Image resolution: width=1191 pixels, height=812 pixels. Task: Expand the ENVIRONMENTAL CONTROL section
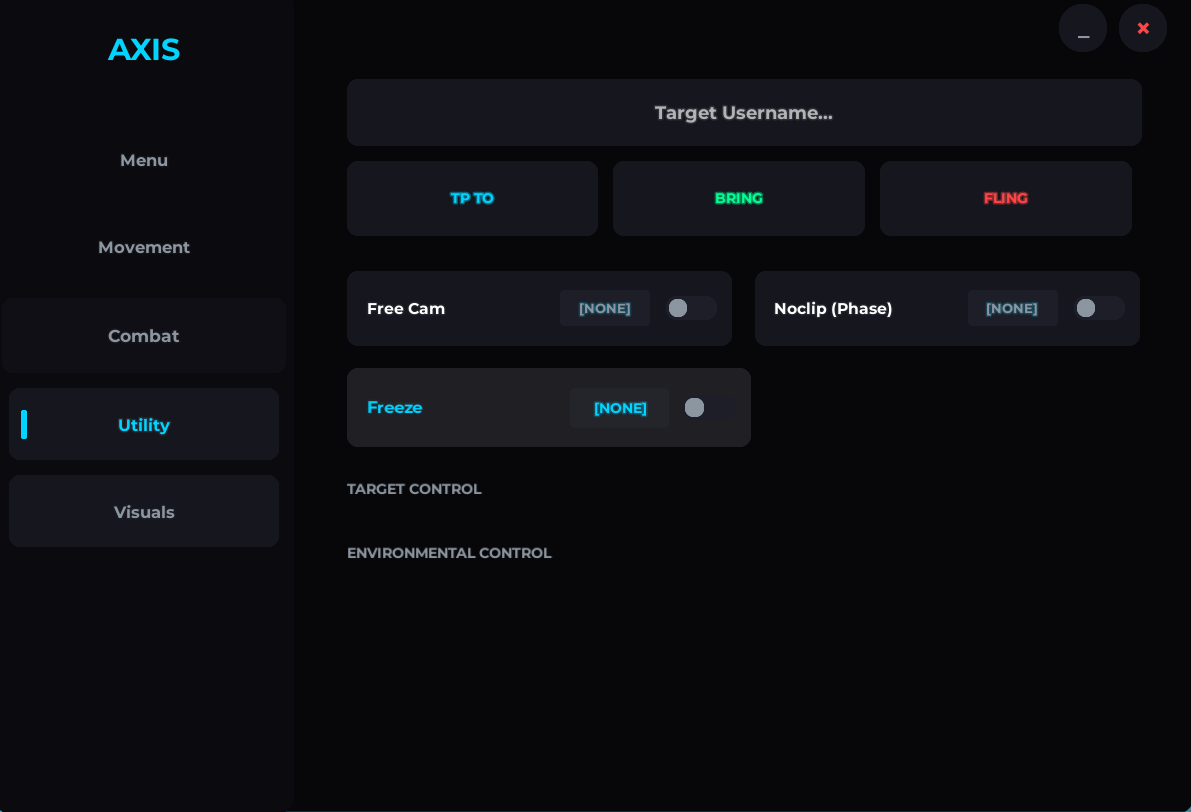click(449, 553)
